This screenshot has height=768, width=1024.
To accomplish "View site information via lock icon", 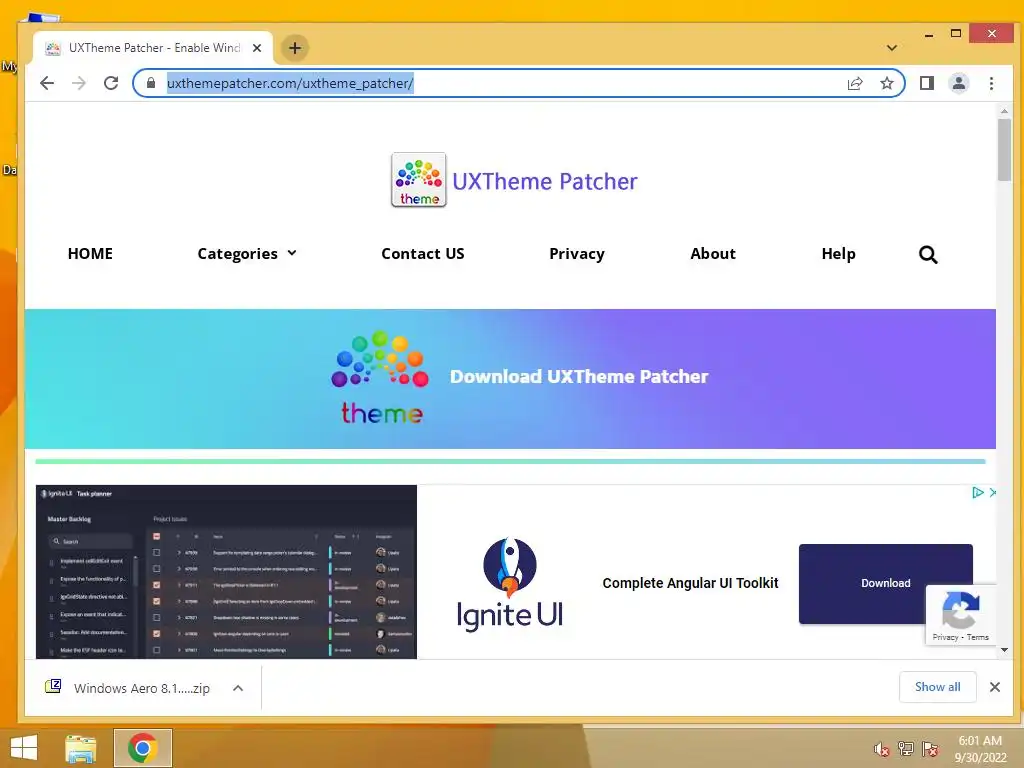I will [151, 83].
